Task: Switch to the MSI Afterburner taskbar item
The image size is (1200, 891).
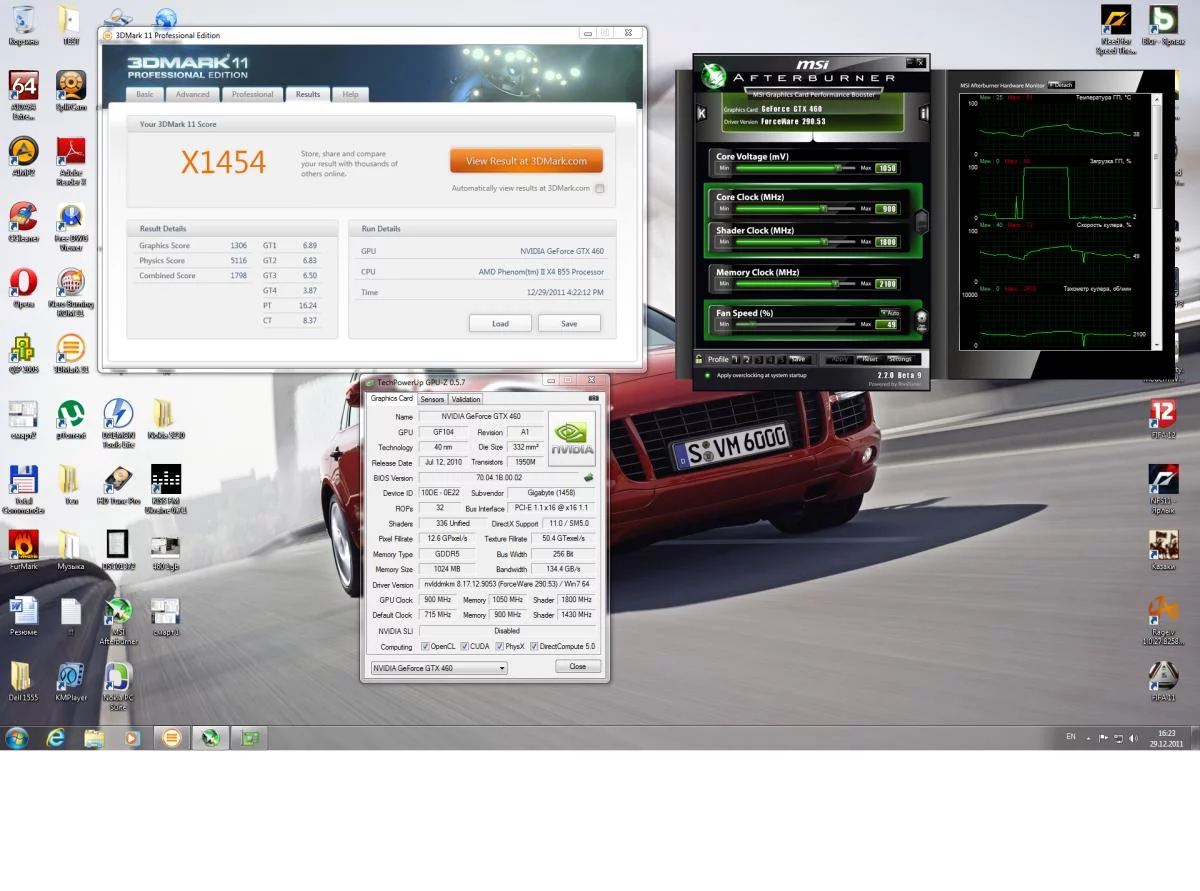Action: click(x=211, y=738)
